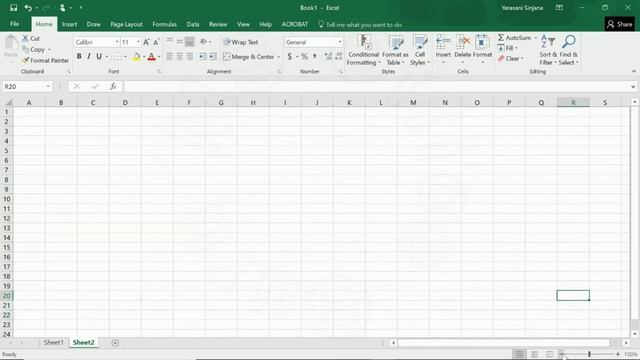Apply the red Font Color
The image size is (640, 360).
pos(151,56)
